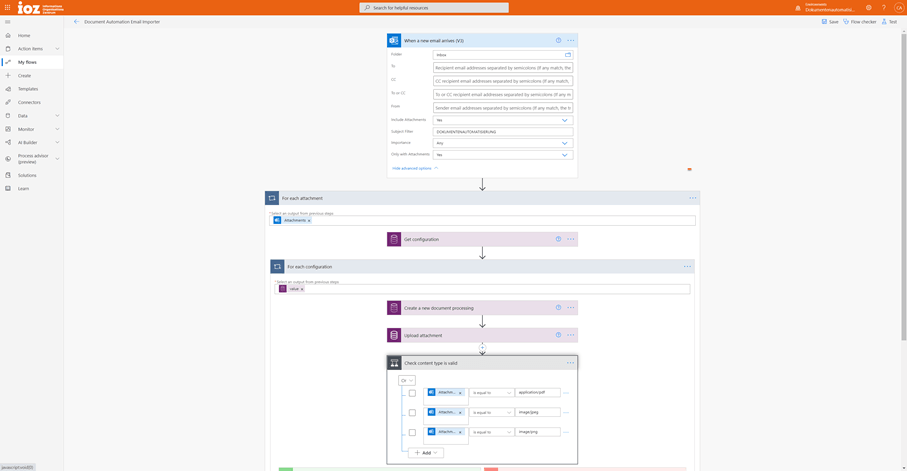Click the Search for helpful resources box
Viewport: 907px width, 471px height.
(434, 8)
